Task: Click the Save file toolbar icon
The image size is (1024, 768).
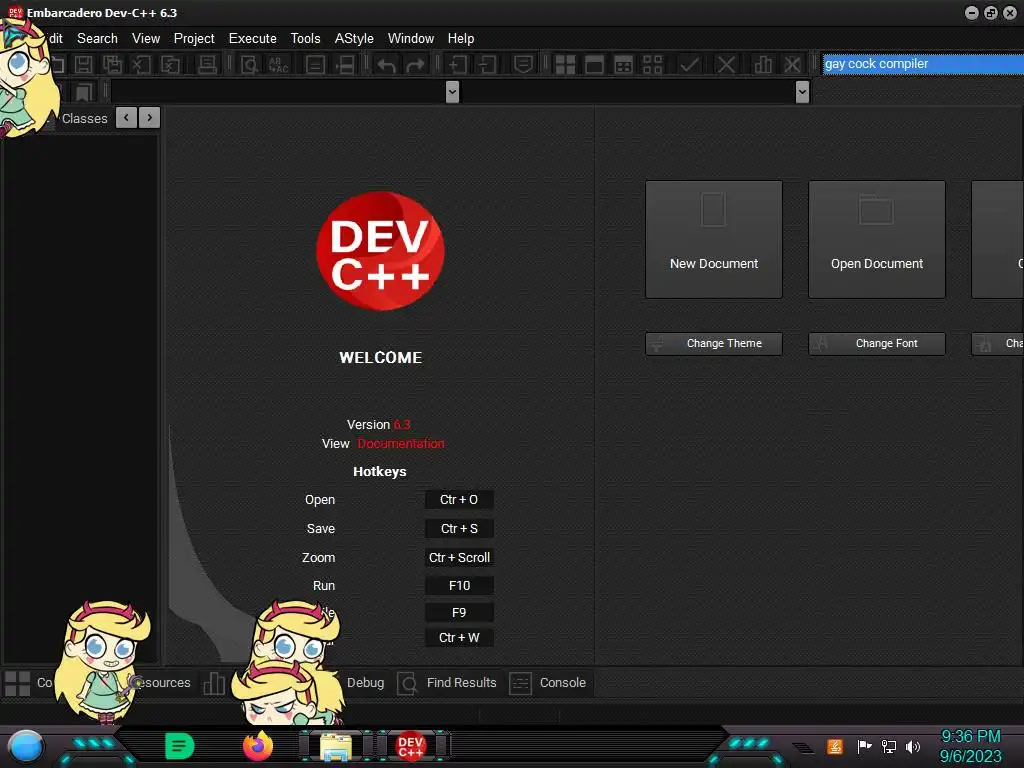Action: pyautogui.click(x=83, y=65)
